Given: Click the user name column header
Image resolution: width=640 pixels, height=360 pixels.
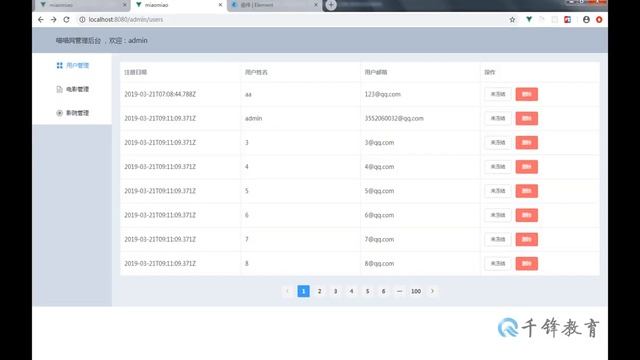Looking at the screenshot, I should [x=256, y=72].
